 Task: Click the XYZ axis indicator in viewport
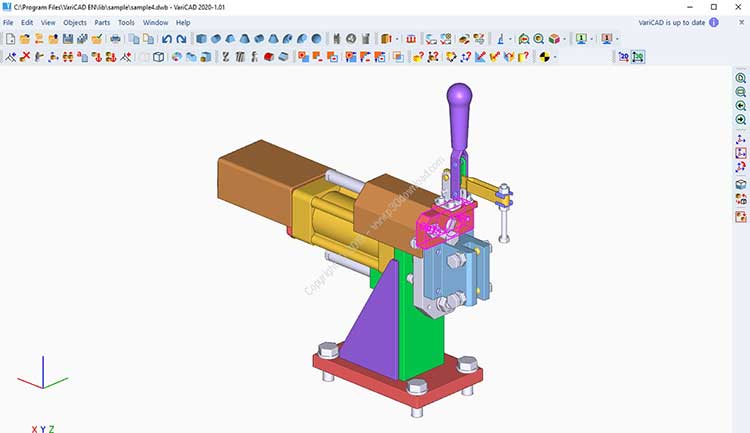(41, 375)
